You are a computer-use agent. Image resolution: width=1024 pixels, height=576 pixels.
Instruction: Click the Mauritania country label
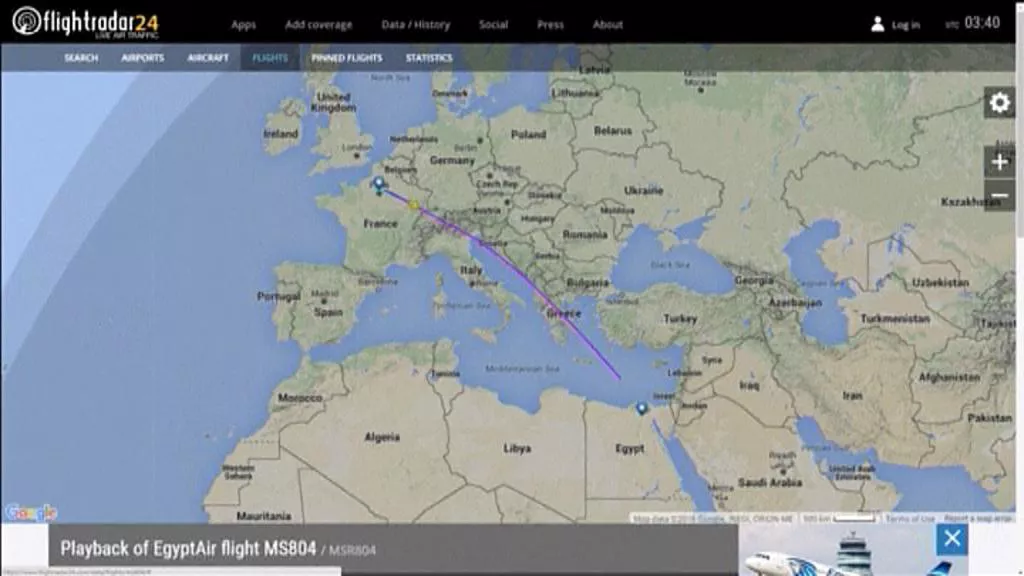click(x=264, y=516)
